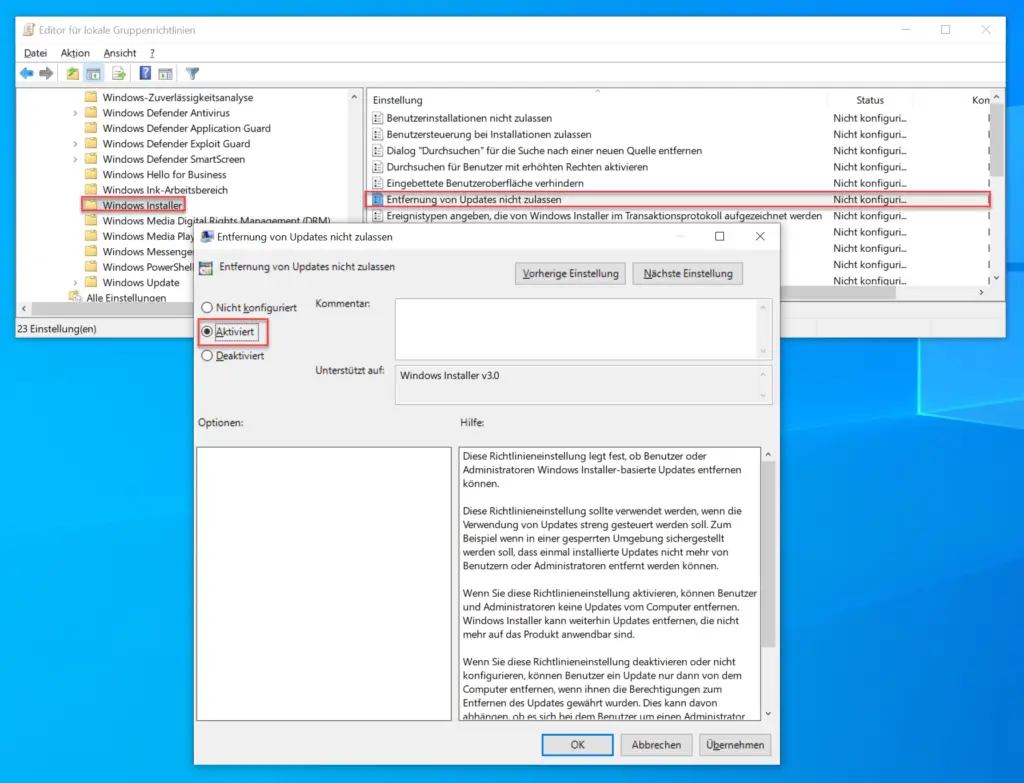Select Eingebettete Benutzeroberfläche verhindern setting

pos(485,184)
